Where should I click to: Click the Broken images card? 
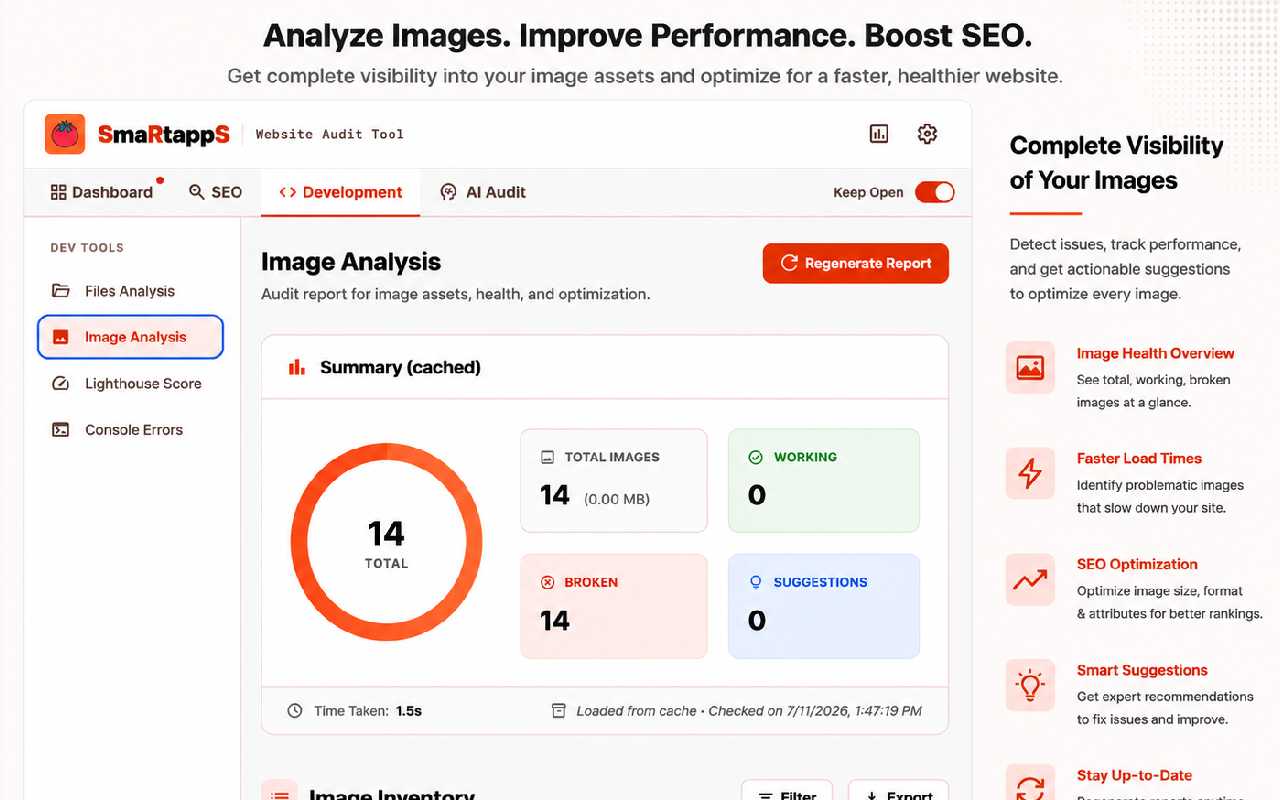pyautogui.click(x=614, y=606)
